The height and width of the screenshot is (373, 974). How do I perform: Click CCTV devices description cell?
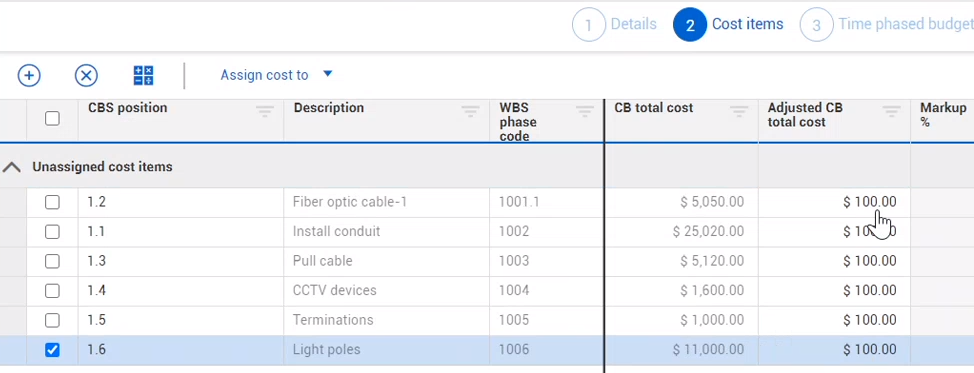coord(386,290)
